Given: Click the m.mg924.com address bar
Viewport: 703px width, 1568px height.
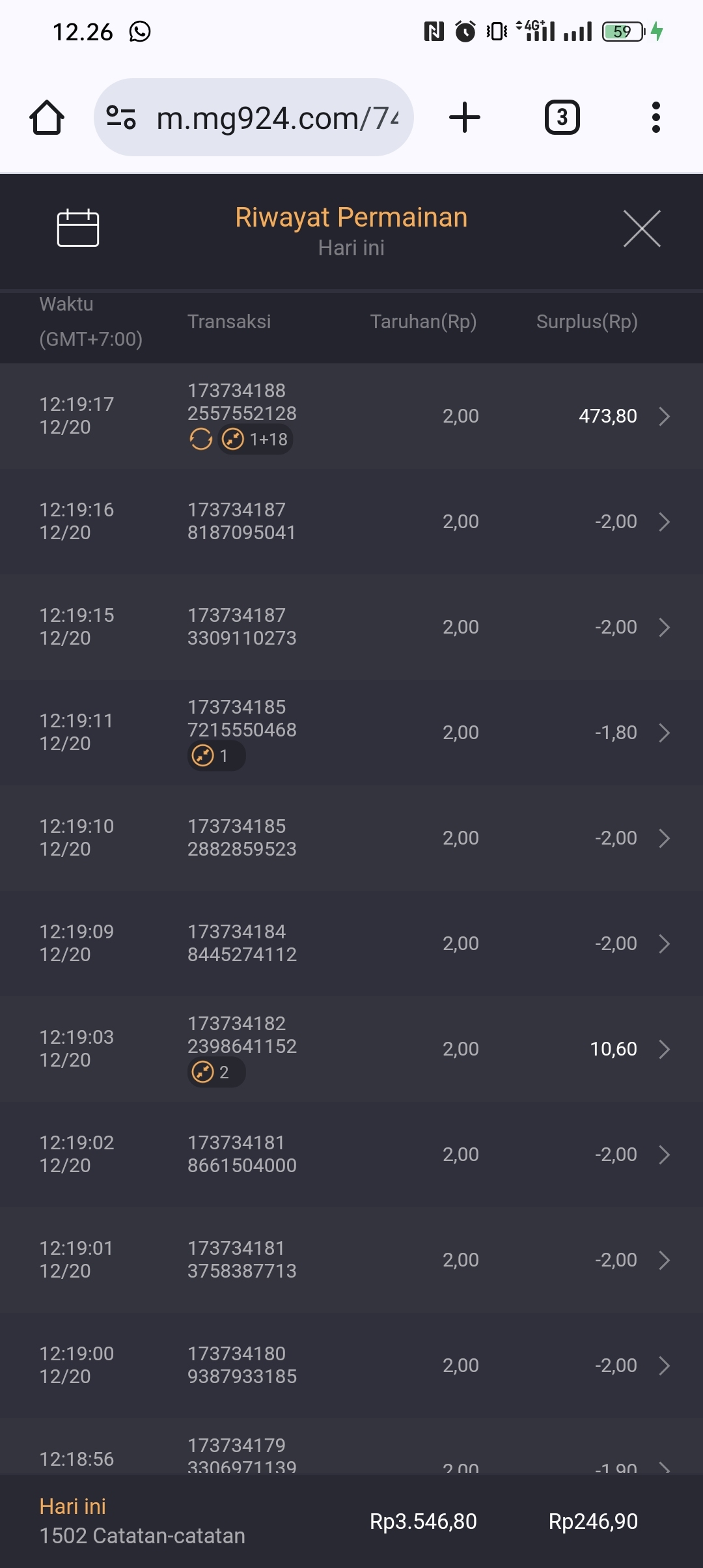Looking at the screenshot, I should 277,118.
